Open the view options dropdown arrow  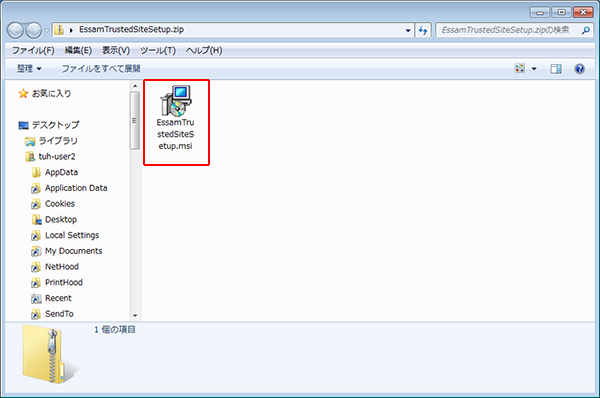pyautogui.click(x=534, y=69)
